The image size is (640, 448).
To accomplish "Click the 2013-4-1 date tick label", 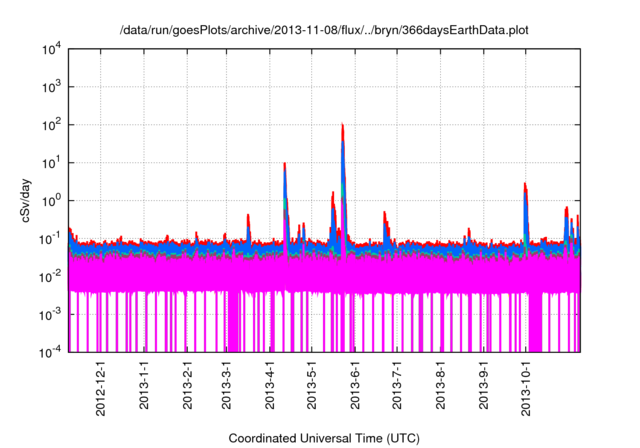I will click(269, 385).
